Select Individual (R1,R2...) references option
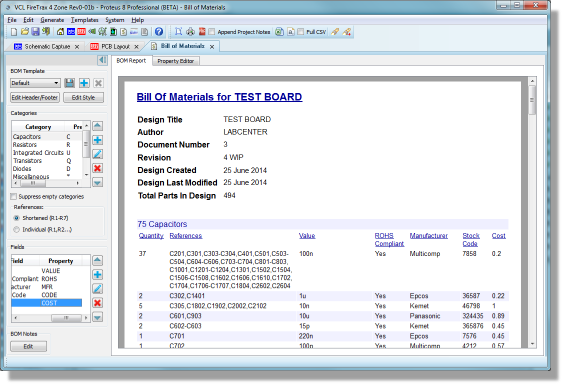Screen dimensions: 563x385 point(17,229)
